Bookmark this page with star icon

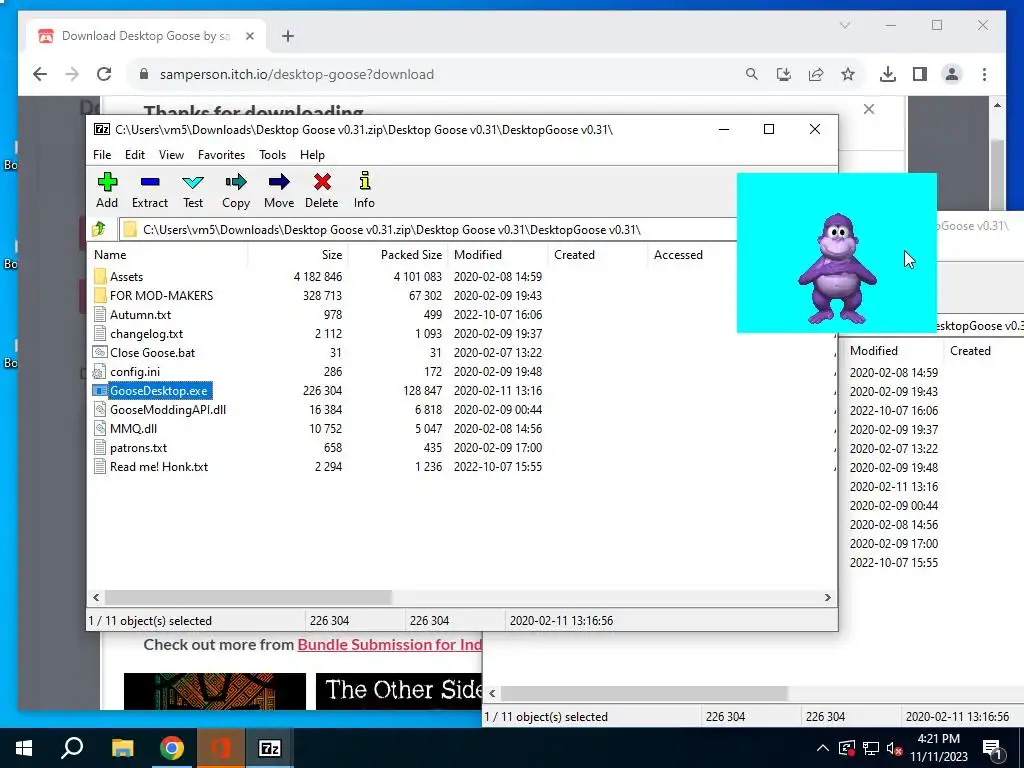tap(848, 74)
